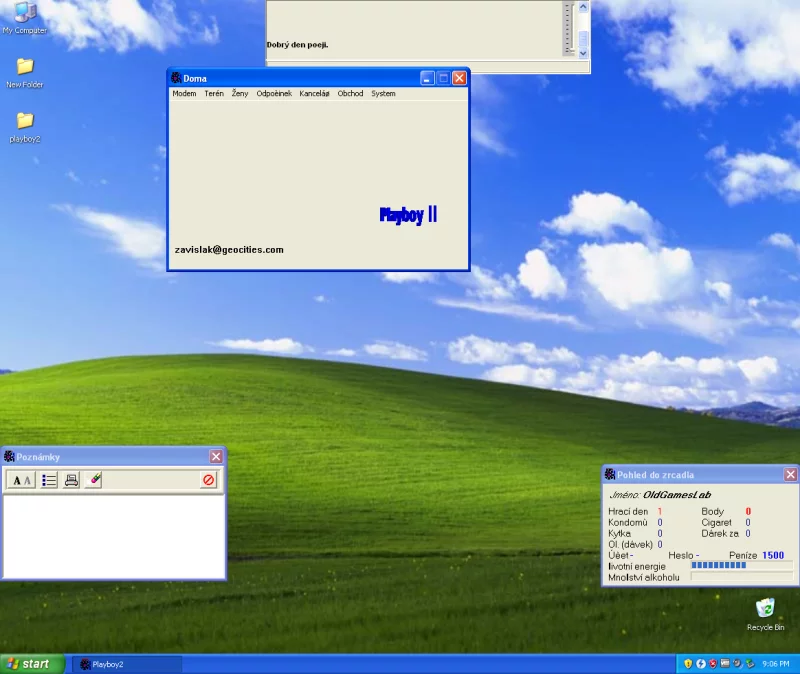The width and height of the screenshot is (800, 674).
Task: Select the New Folder desktop icon
Action: point(24,73)
